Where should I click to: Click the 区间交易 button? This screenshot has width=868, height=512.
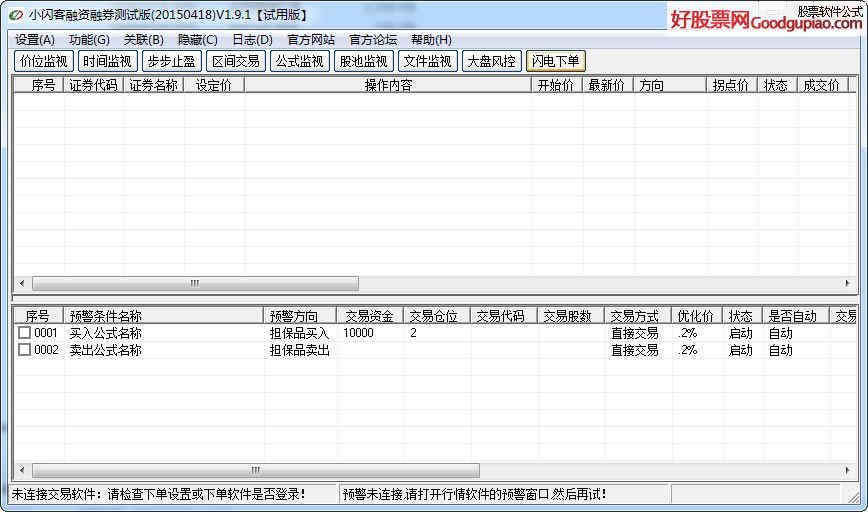[x=236, y=61]
